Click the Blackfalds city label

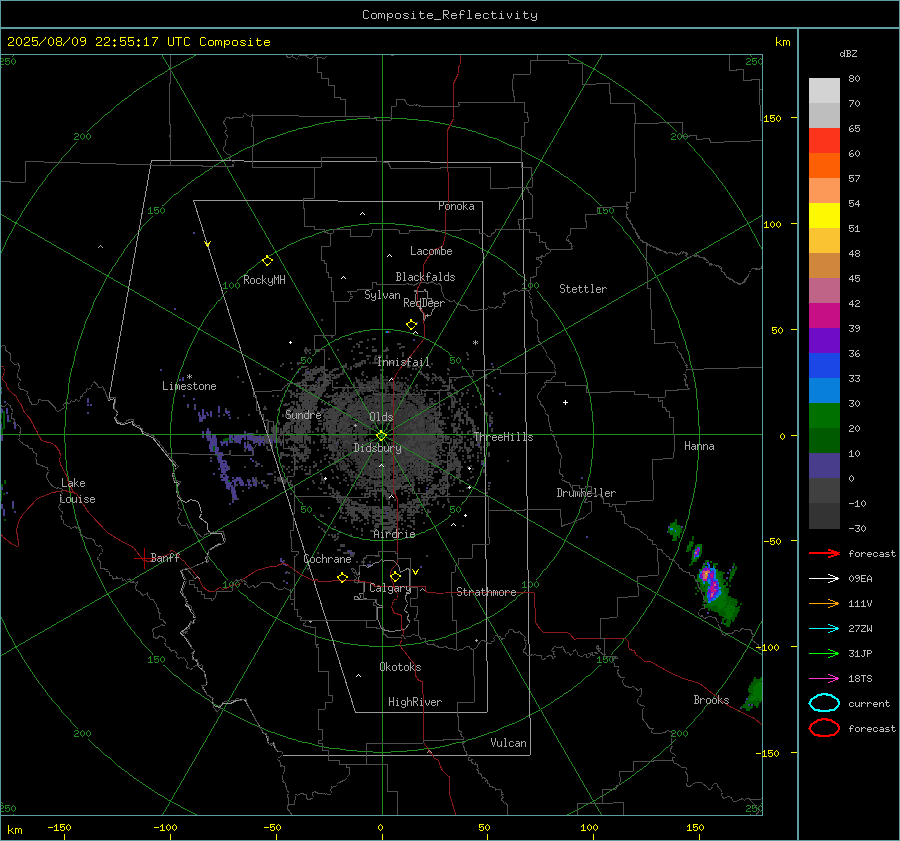point(425,277)
